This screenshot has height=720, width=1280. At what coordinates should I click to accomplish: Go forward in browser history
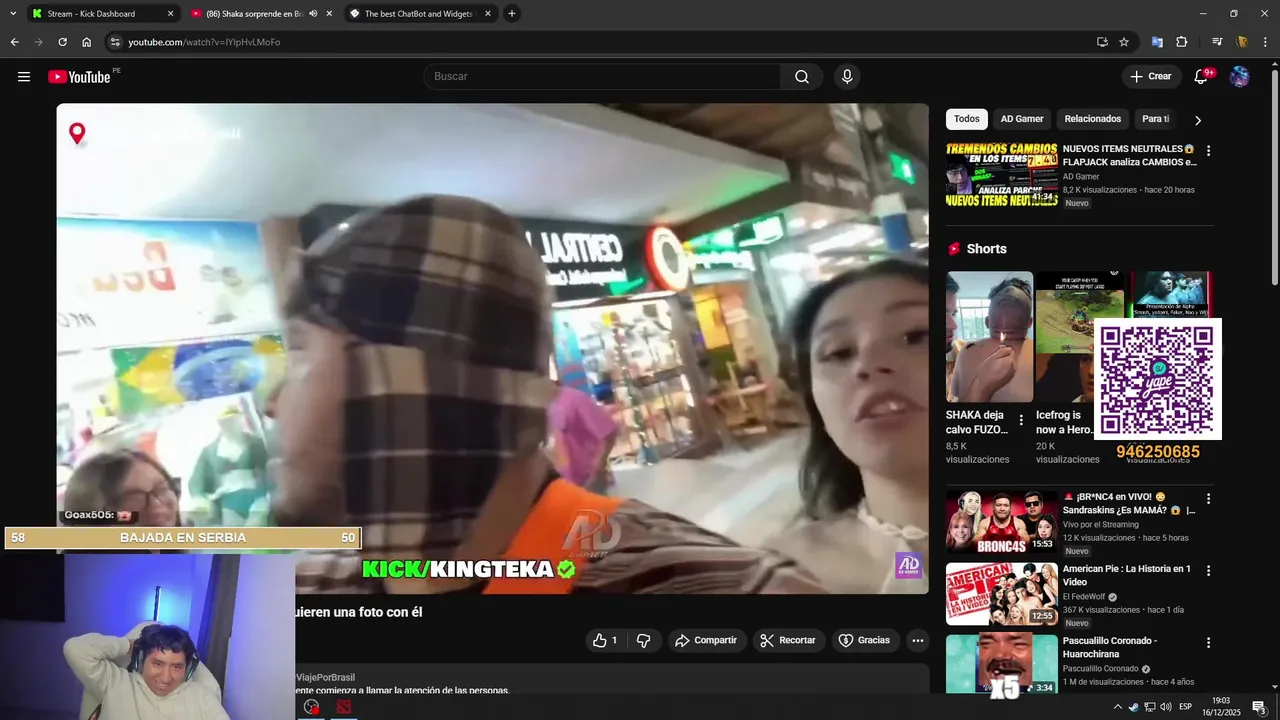coord(38,42)
